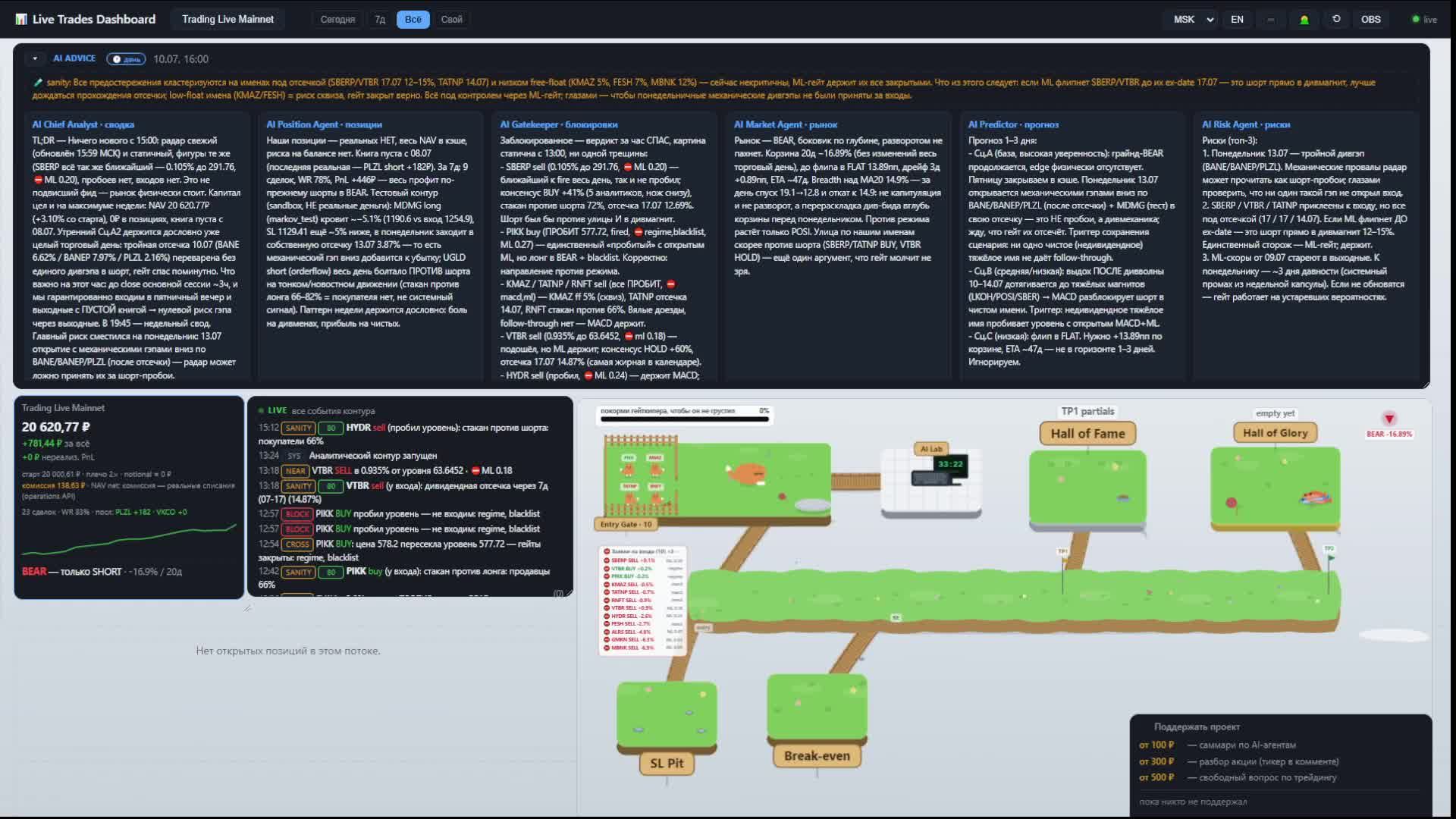Click the SYS Аналитический контур запущен event
This screenshot has height=819, width=1456.
click(x=347, y=456)
